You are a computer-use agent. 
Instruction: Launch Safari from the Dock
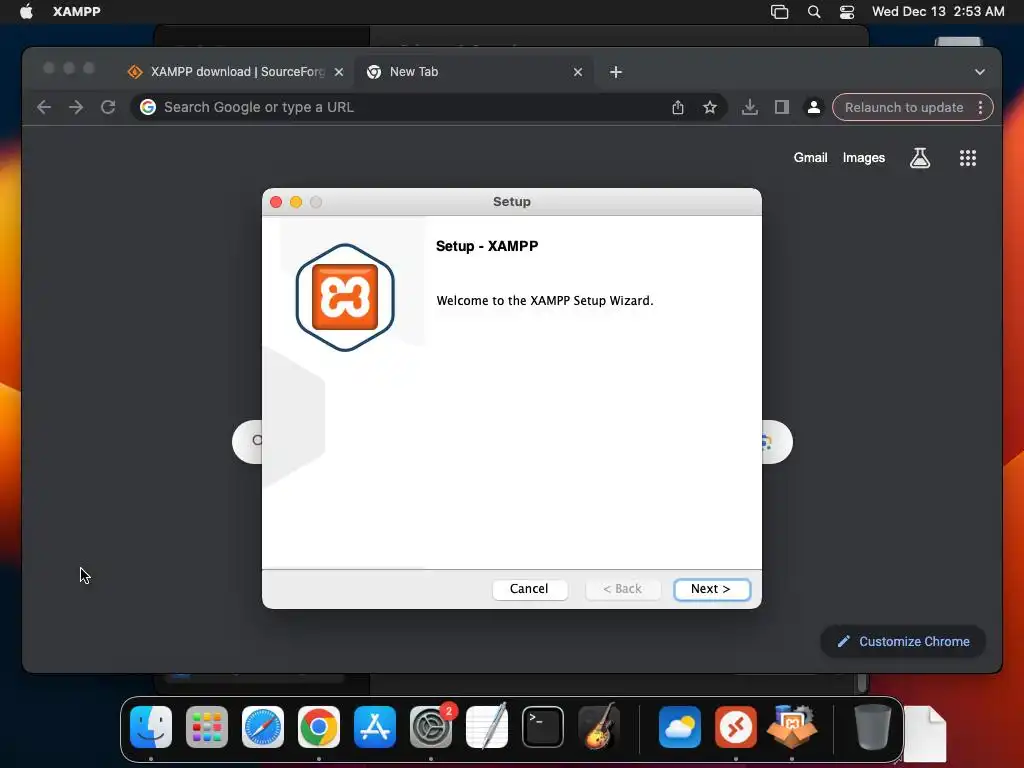tap(263, 727)
